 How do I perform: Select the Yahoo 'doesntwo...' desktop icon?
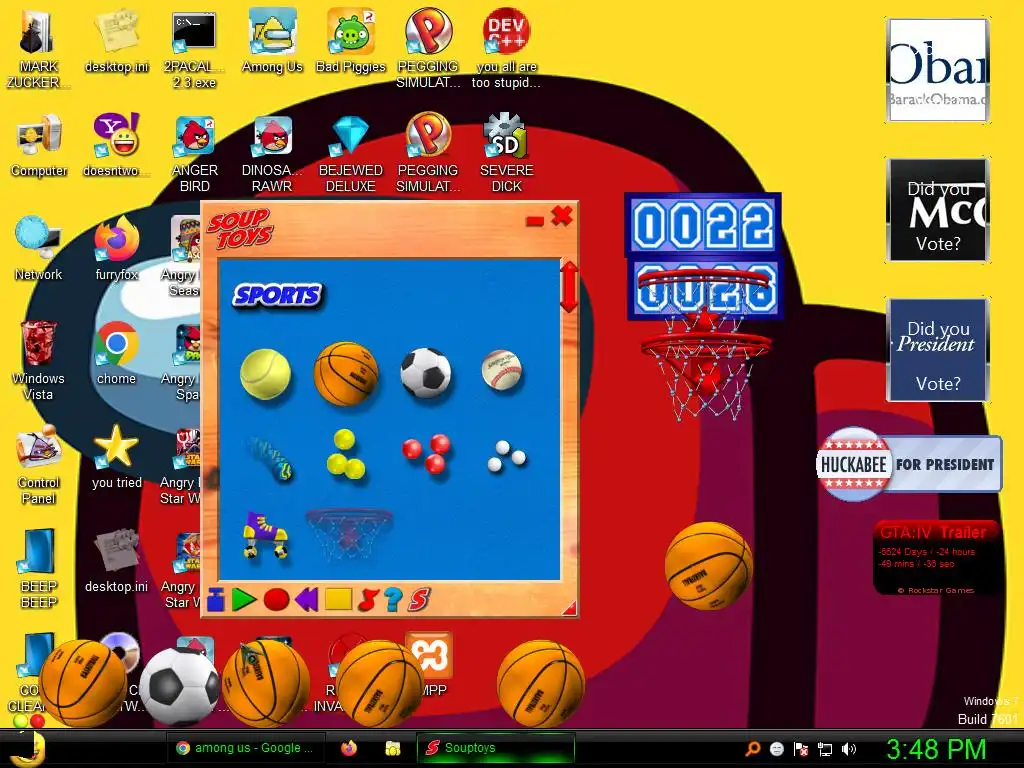coord(116,145)
